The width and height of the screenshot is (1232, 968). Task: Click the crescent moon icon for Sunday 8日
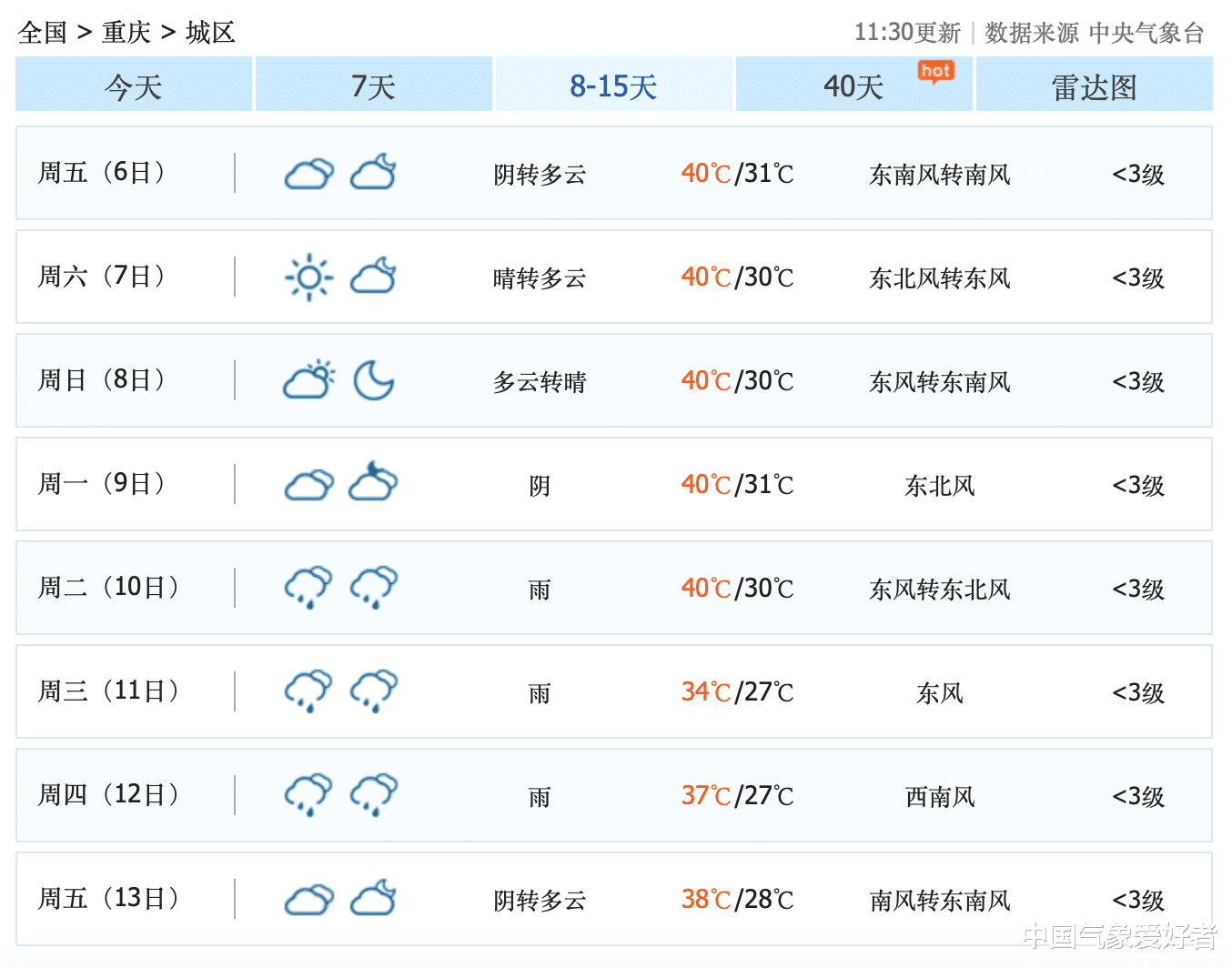click(x=373, y=380)
